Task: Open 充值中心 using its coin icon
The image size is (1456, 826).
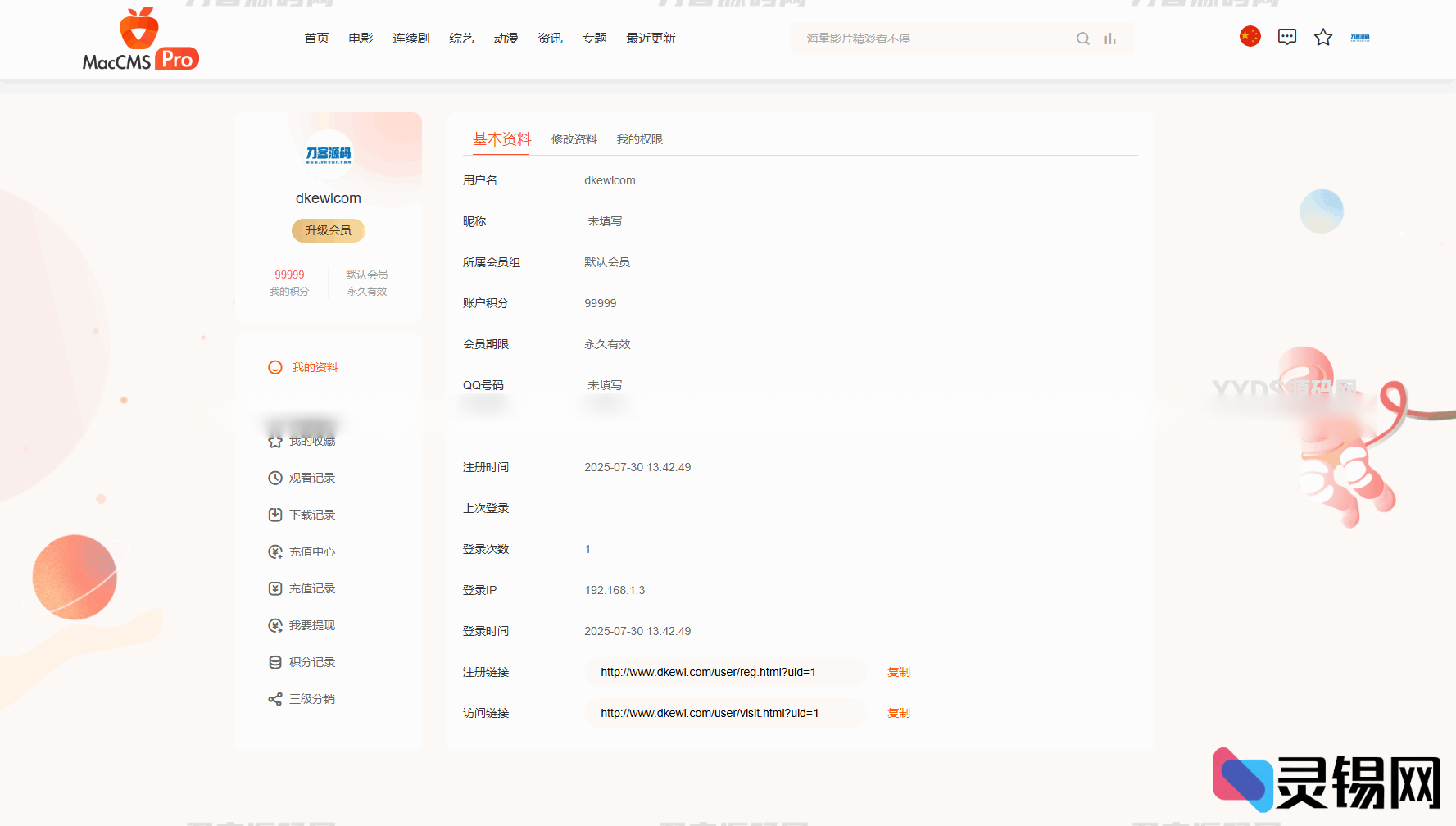Action: [274, 551]
